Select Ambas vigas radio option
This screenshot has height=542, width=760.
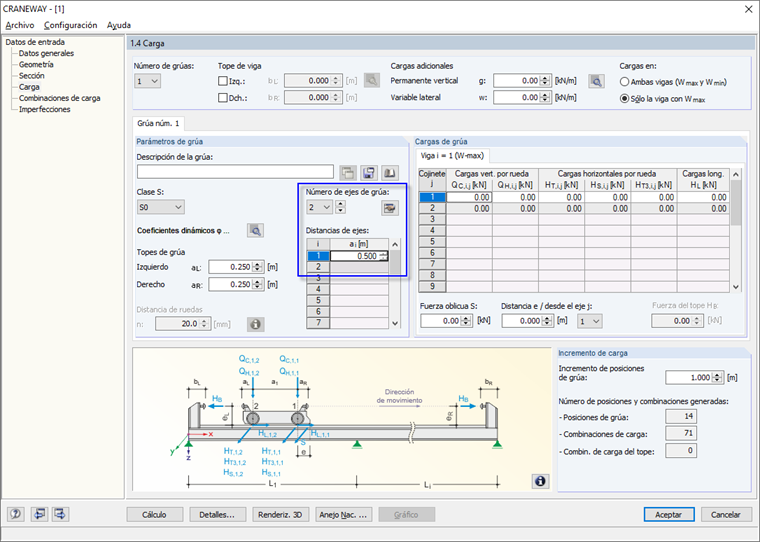[625, 82]
